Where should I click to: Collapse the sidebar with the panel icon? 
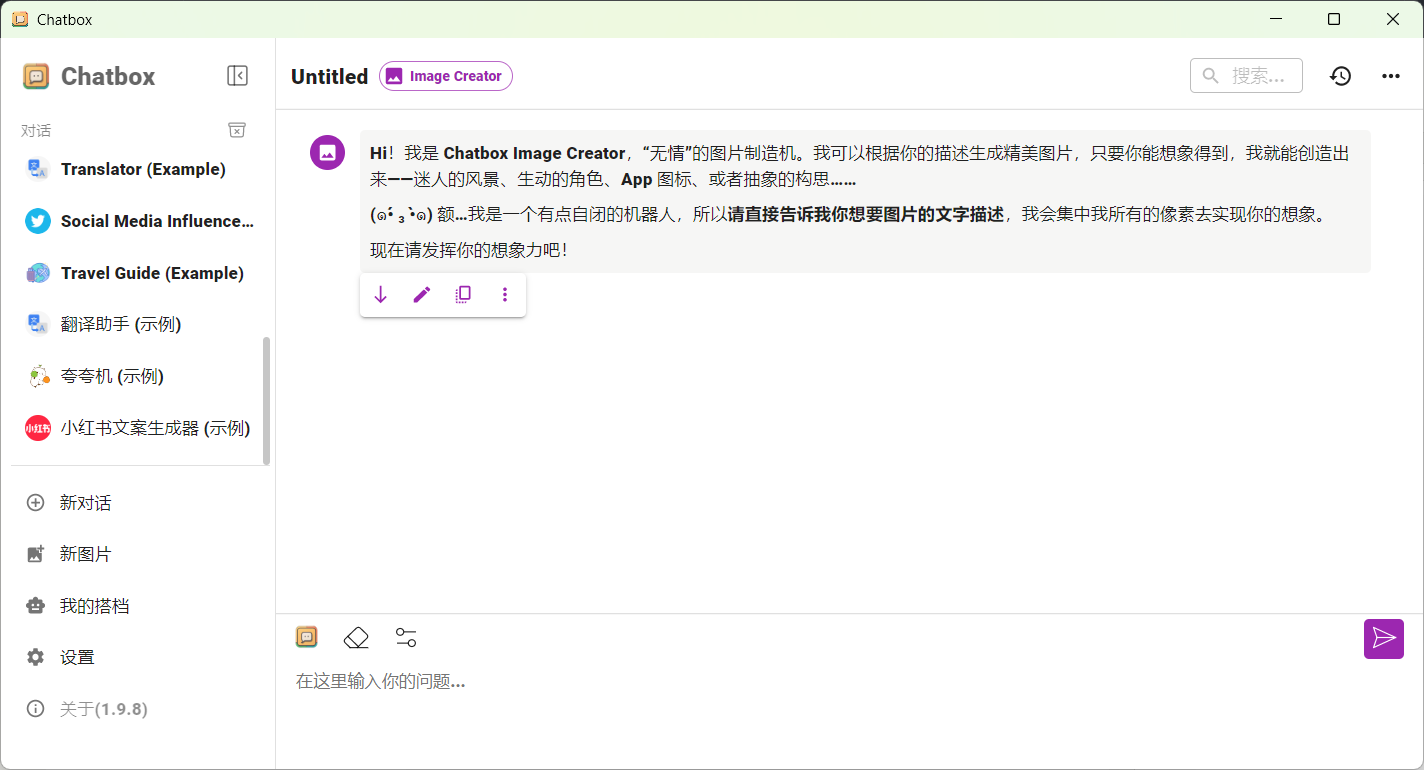(x=237, y=76)
